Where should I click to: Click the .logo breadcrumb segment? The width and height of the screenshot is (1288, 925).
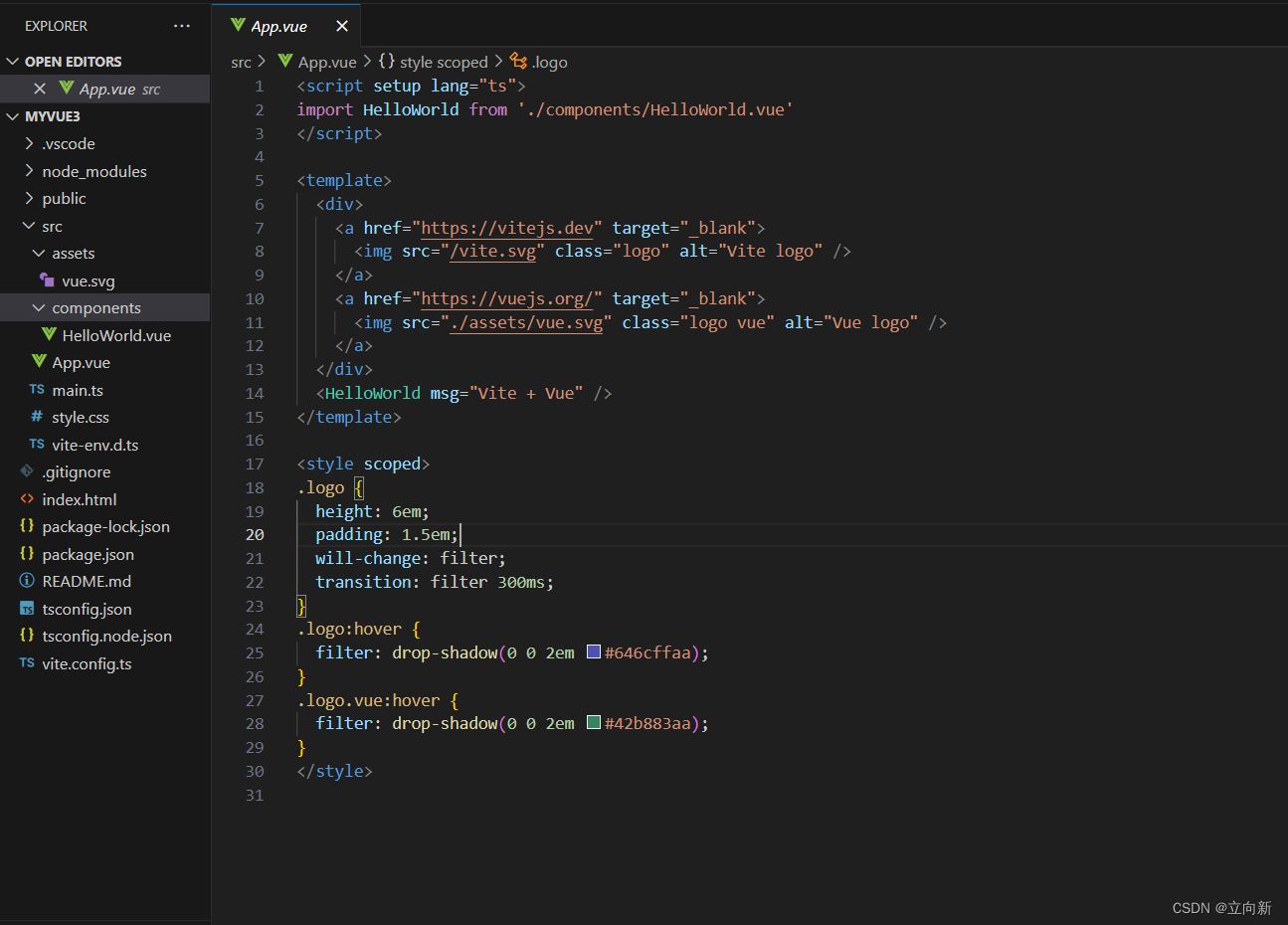(x=549, y=62)
